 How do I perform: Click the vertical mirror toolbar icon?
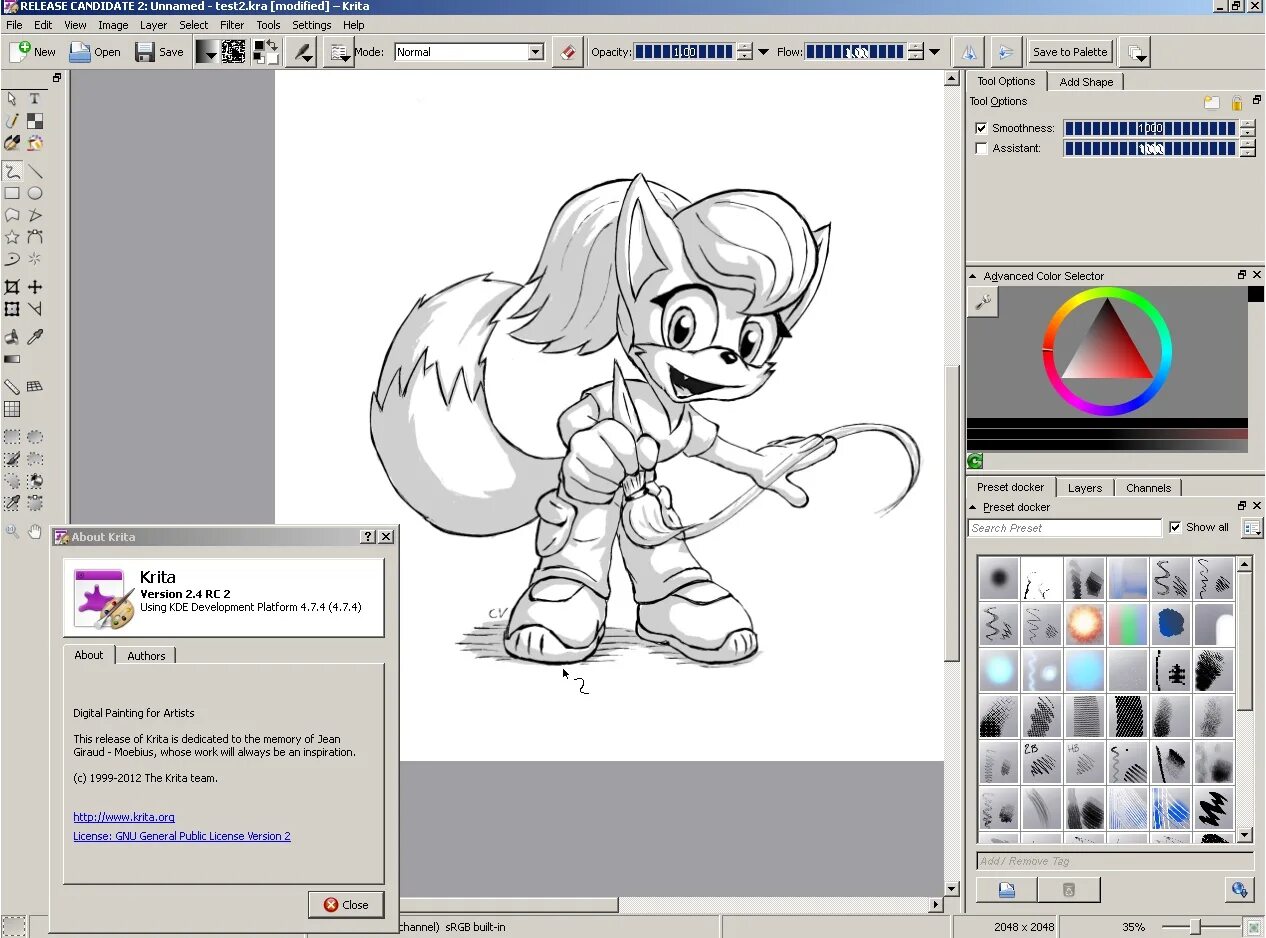coord(1005,52)
